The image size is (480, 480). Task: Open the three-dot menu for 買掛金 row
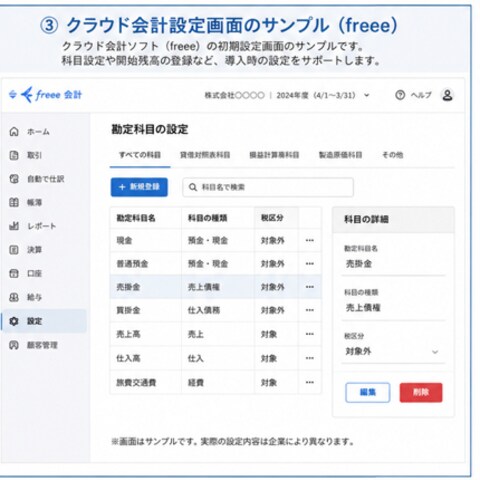310,310
